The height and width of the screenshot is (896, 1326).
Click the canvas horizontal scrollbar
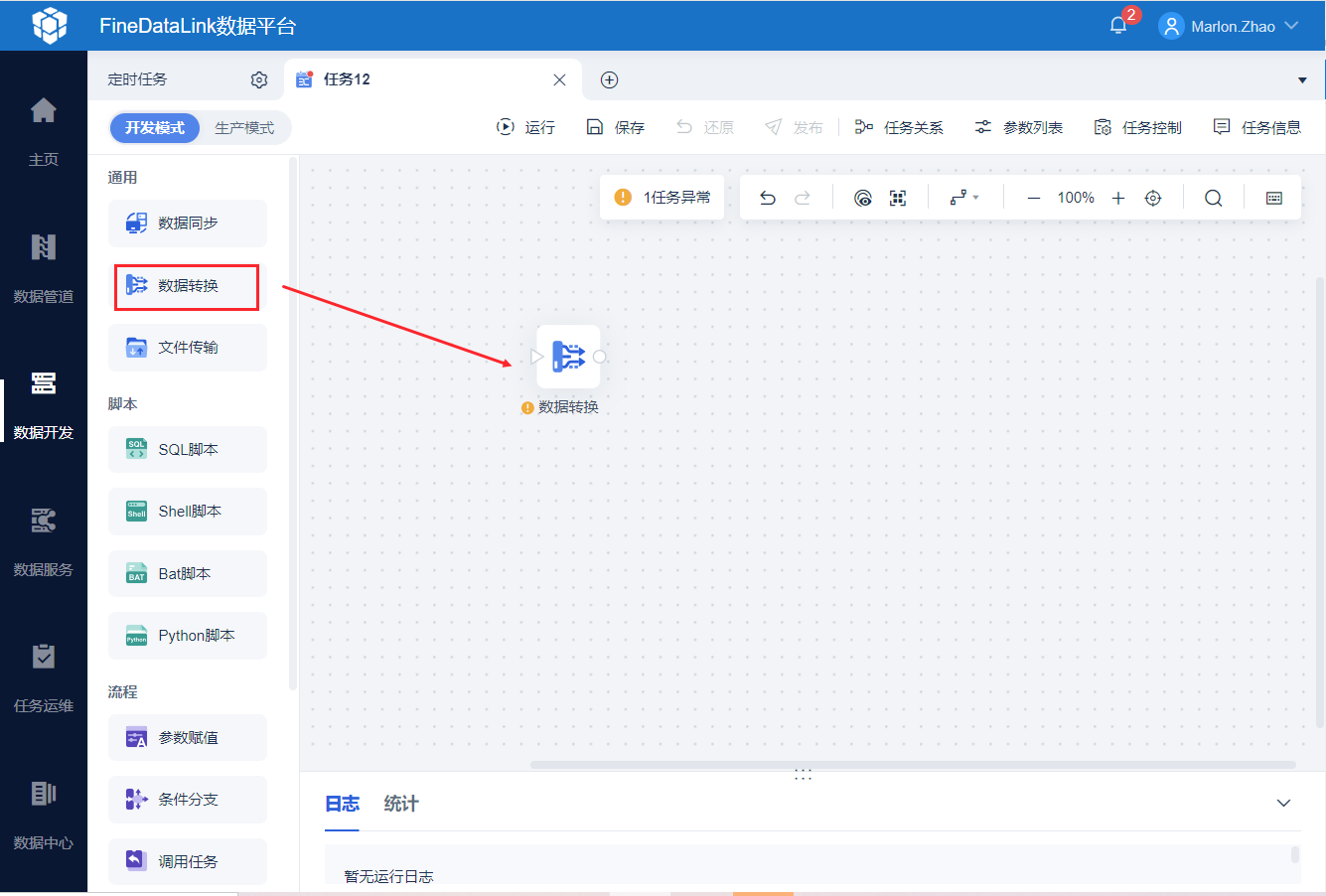click(913, 765)
